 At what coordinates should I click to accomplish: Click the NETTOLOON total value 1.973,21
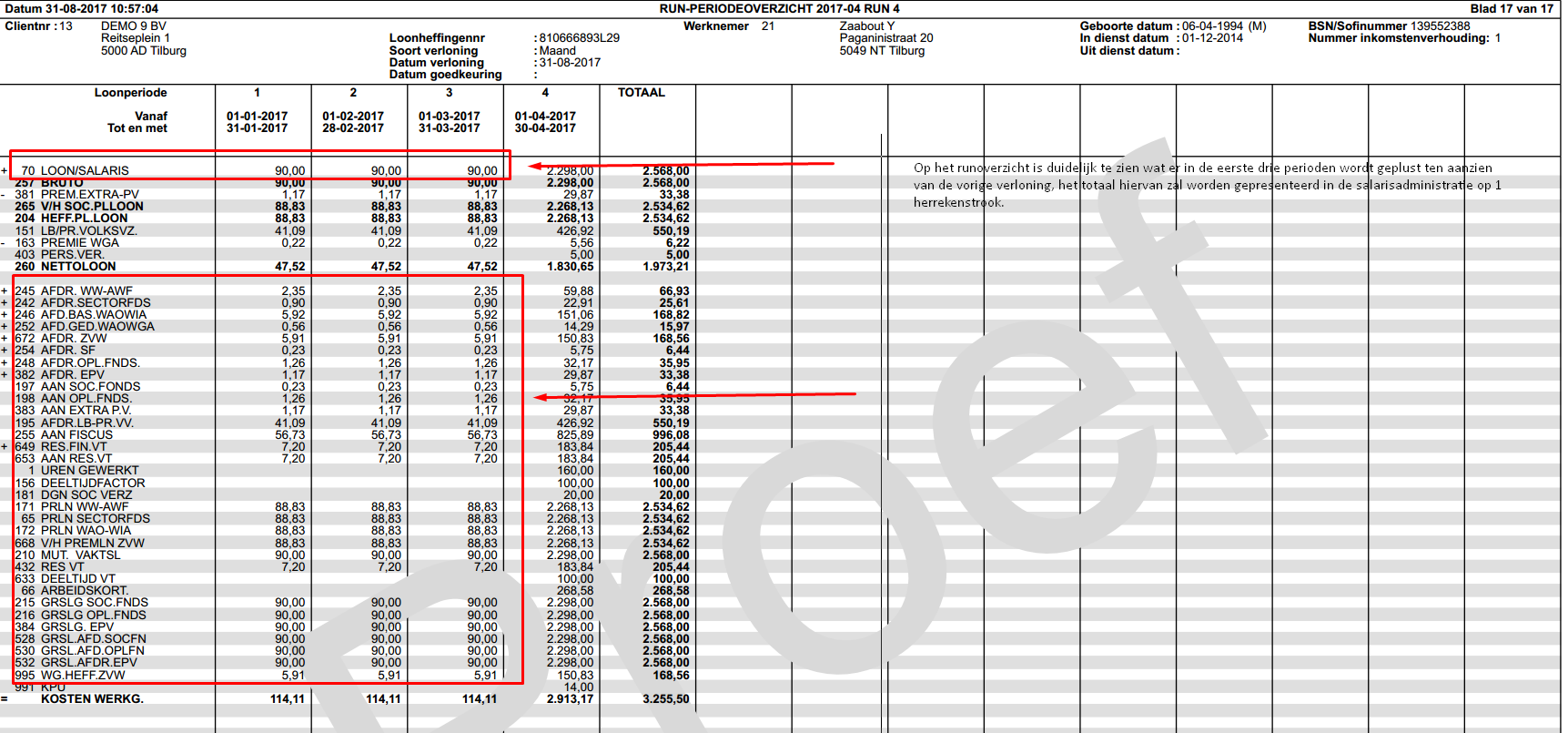point(665,267)
